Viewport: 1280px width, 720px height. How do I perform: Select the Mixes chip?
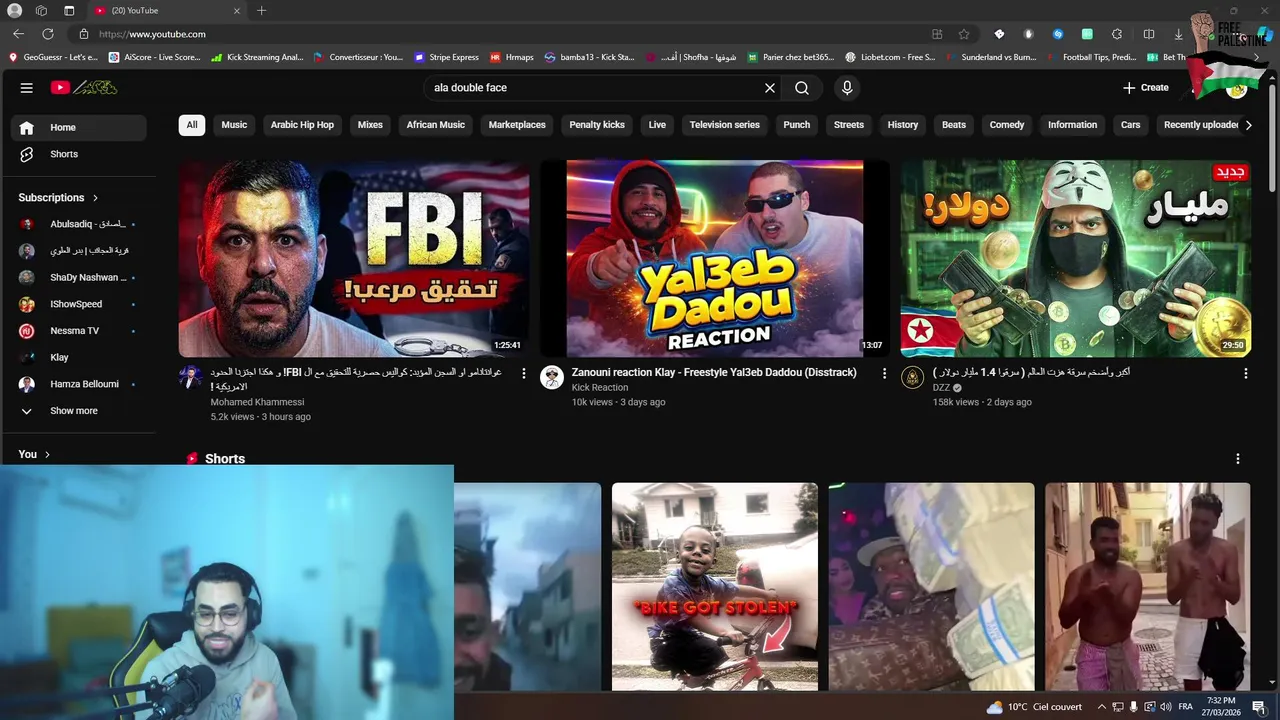tap(370, 125)
